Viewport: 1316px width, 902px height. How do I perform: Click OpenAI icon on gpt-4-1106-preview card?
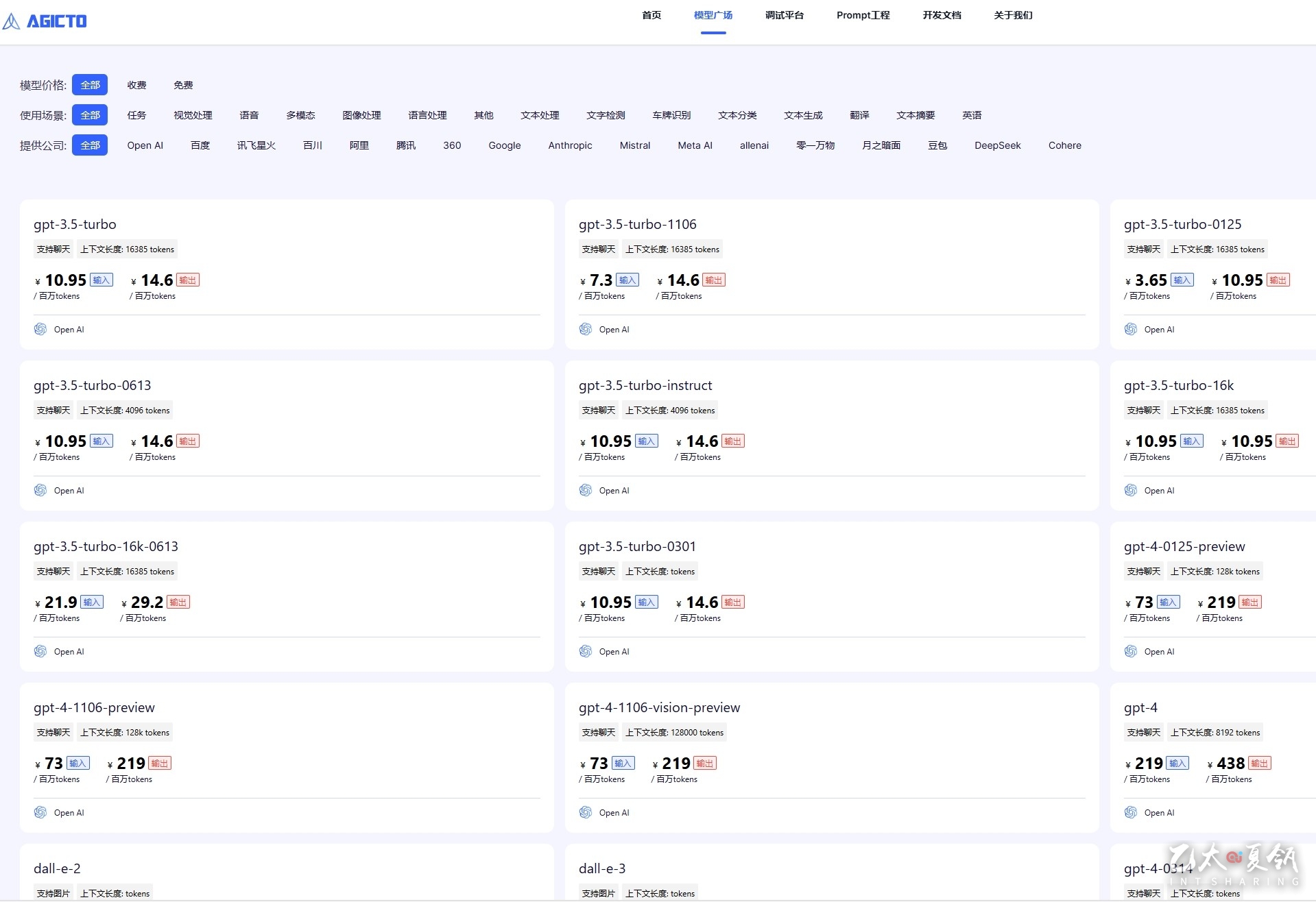click(x=40, y=812)
